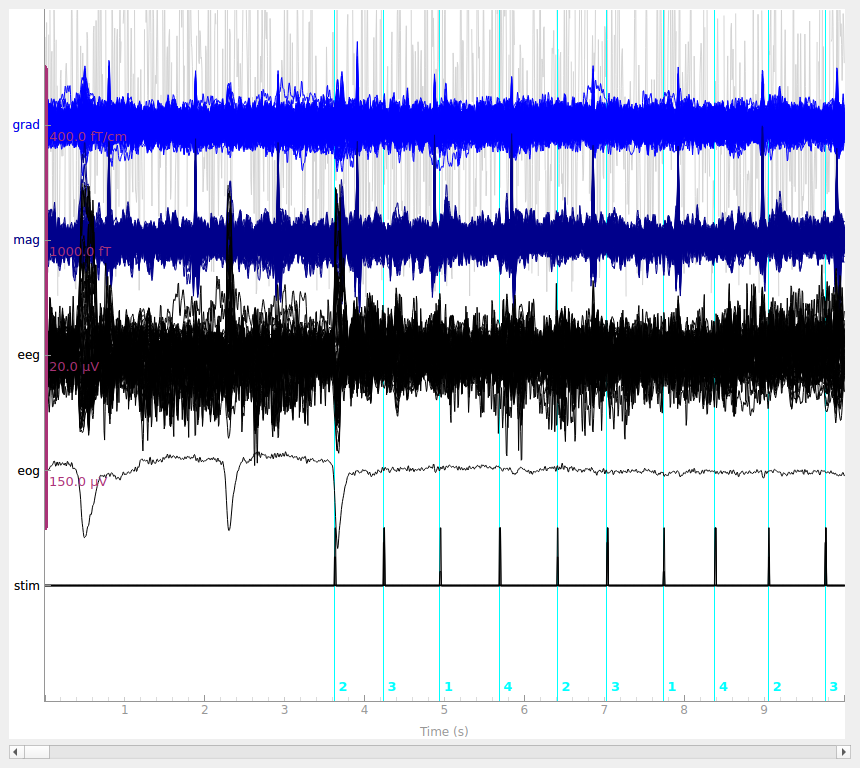Click the 150.0 µV scale label
This screenshot has height=768, width=860.
click(78, 482)
